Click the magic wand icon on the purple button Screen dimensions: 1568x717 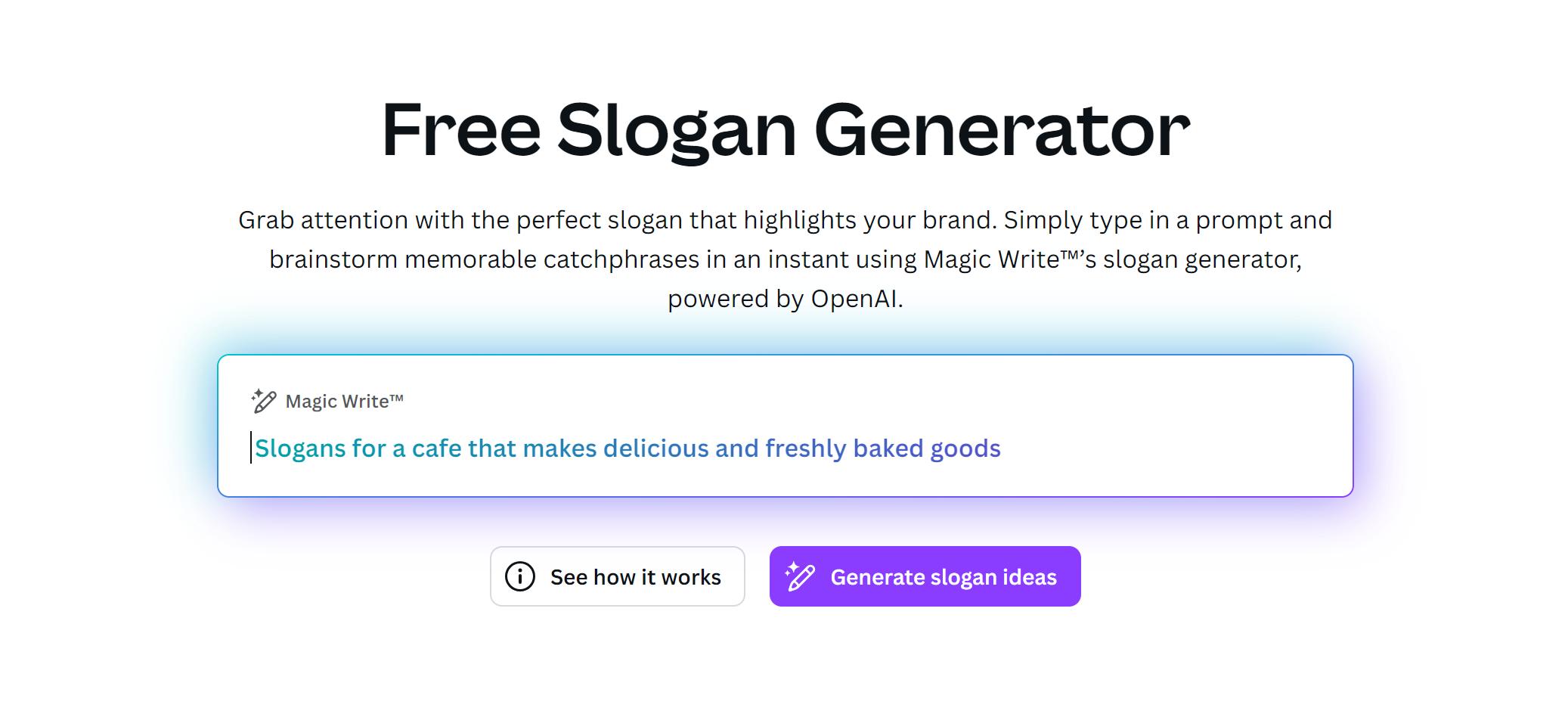click(x=801, y=576)
